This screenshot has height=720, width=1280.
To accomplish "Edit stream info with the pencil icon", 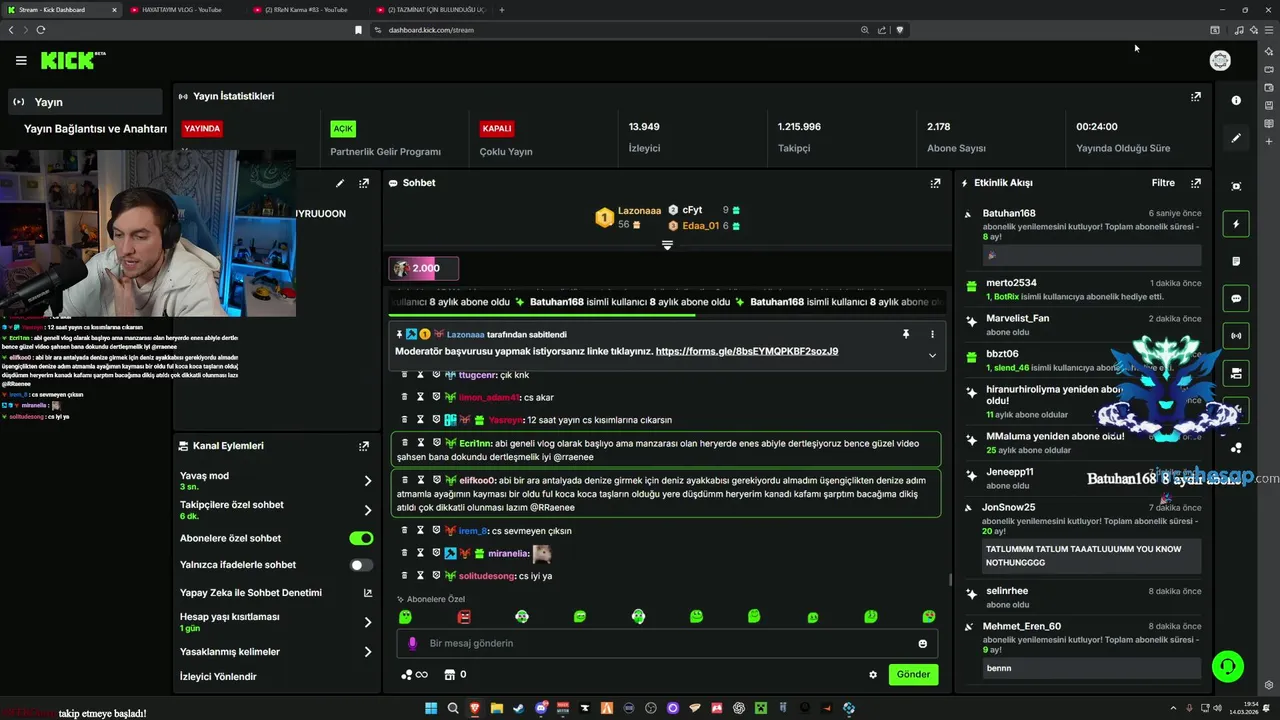I will (x=340, y=183).
